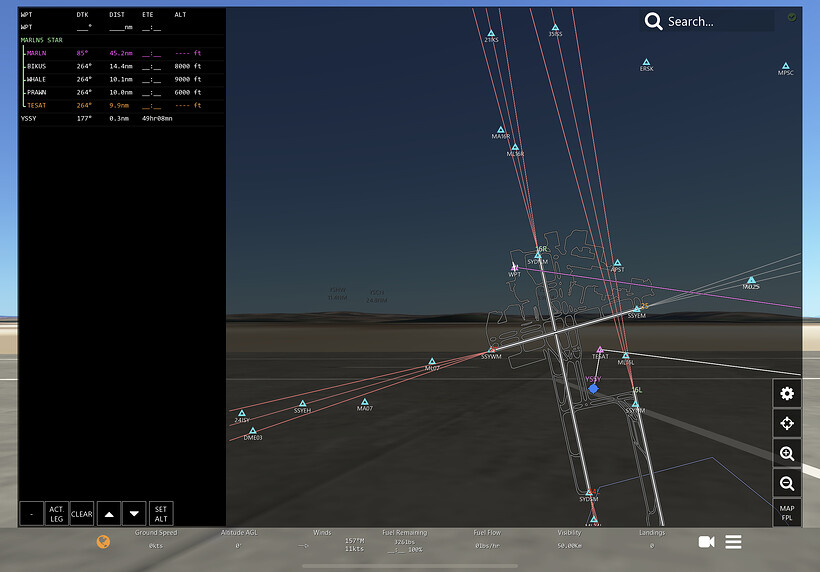
Task: Tap the MA07 fix triangle
Action: (365, 402)
